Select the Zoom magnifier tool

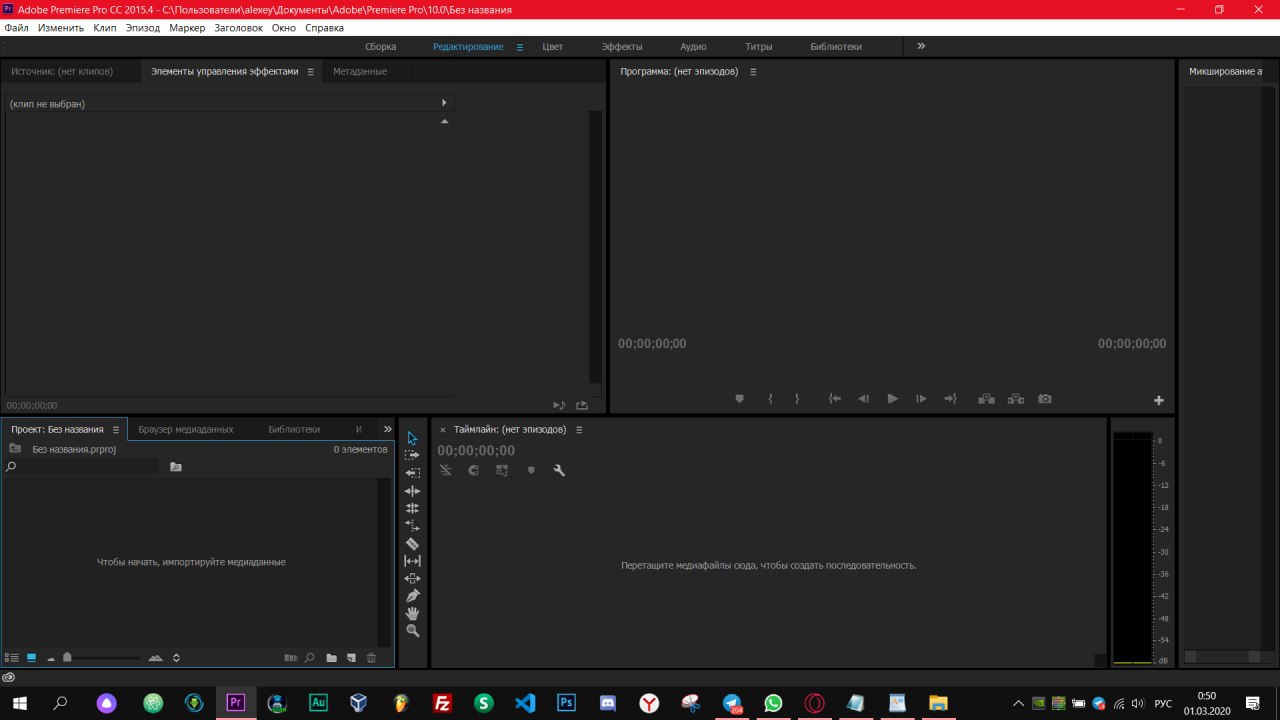[412, 631]
